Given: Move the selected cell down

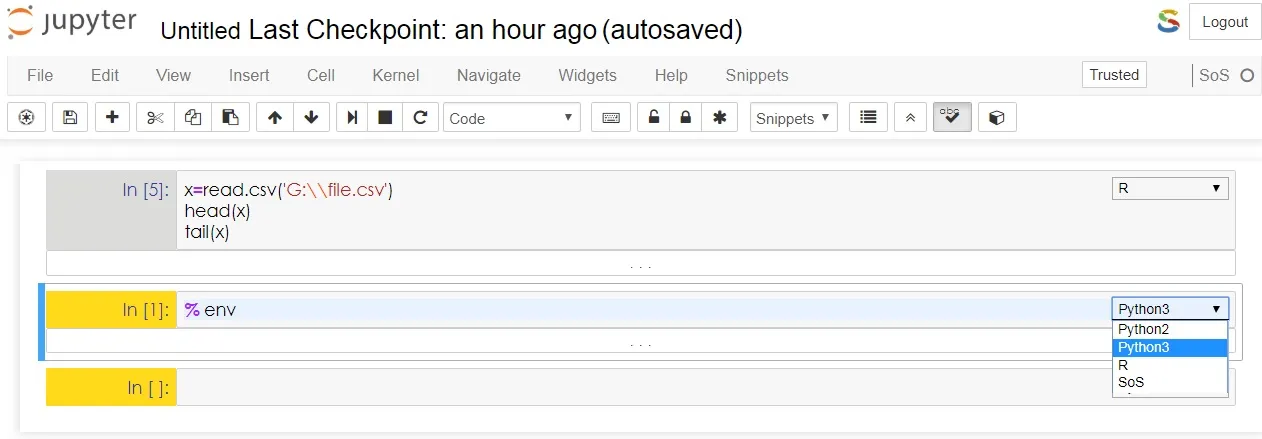Looking at the screenshot, I should [311, 117].
